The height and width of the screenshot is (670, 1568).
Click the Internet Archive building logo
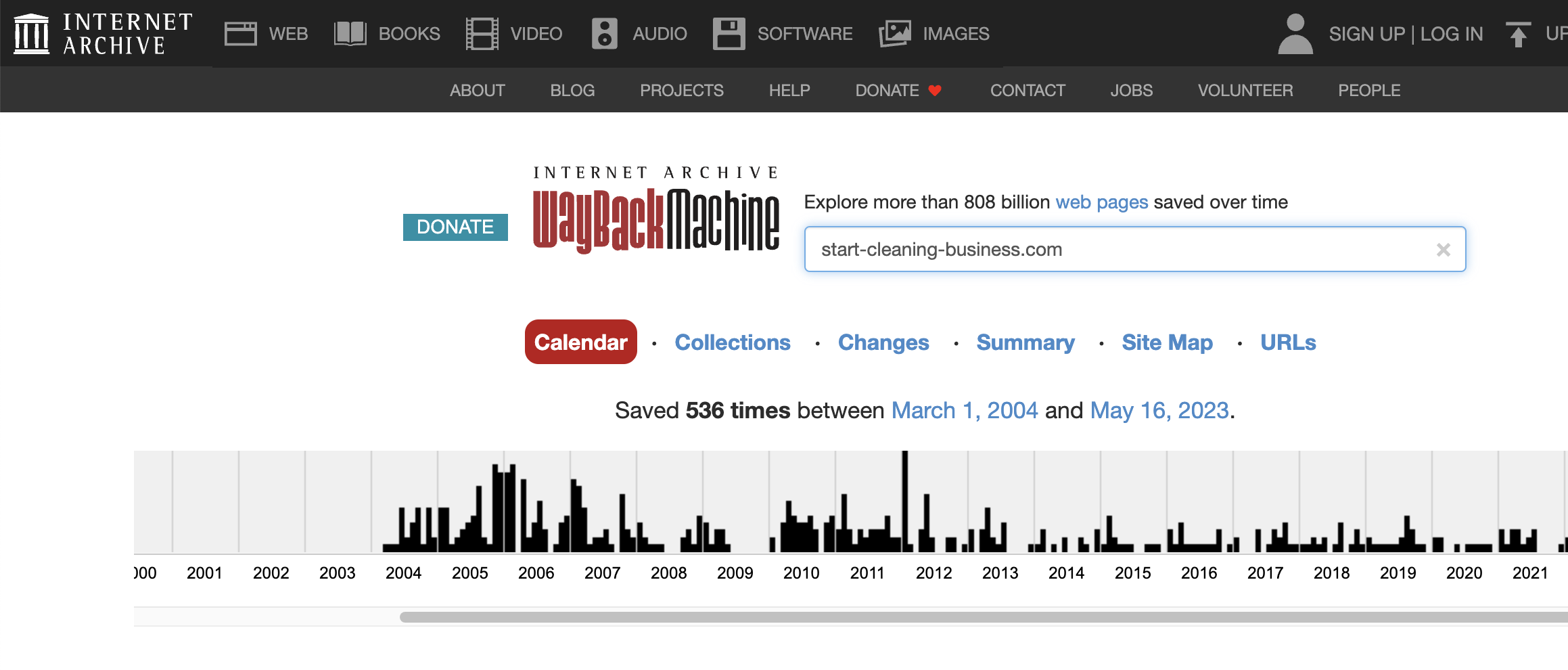31,34
